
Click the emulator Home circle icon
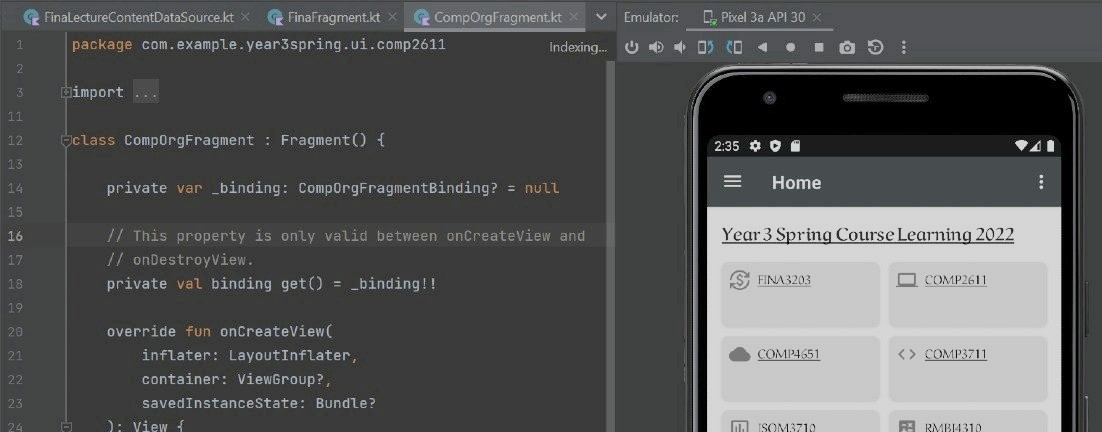tap(791, 47)
